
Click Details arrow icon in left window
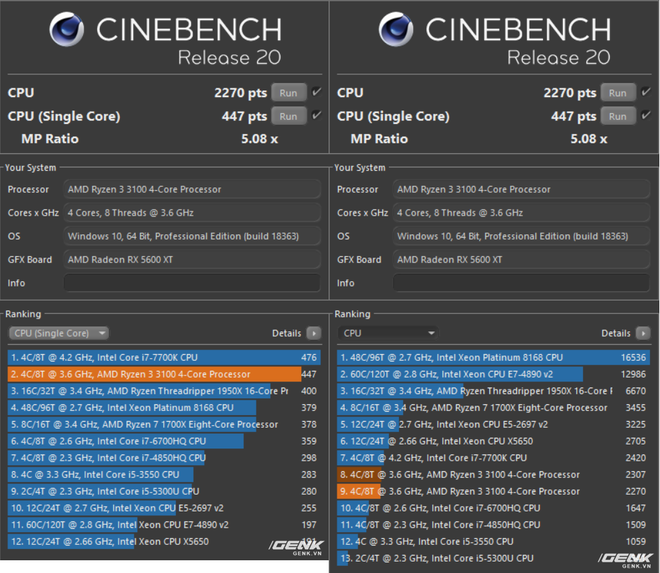tap(314, 333)
